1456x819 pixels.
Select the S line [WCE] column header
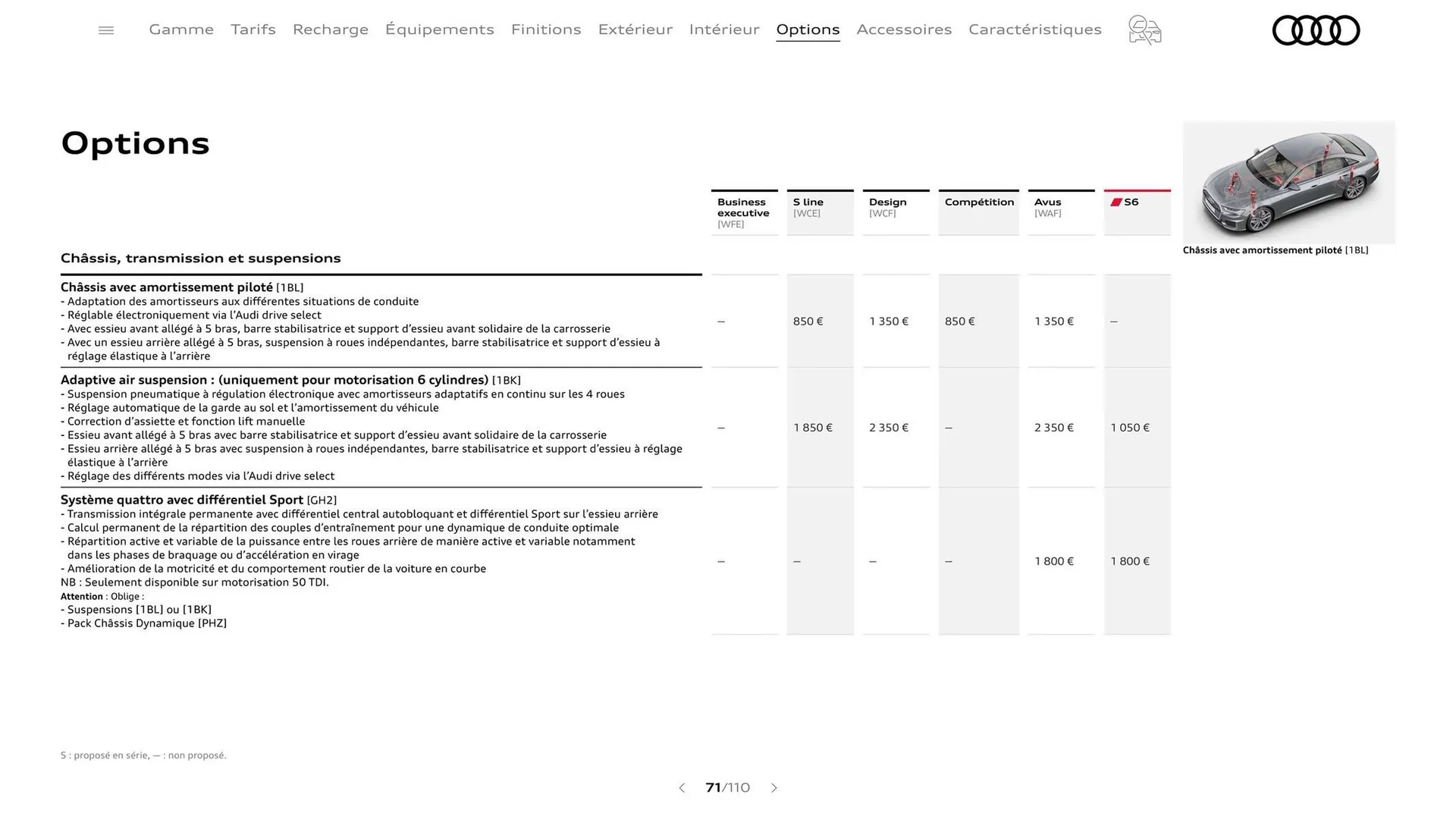pos(820,208)
